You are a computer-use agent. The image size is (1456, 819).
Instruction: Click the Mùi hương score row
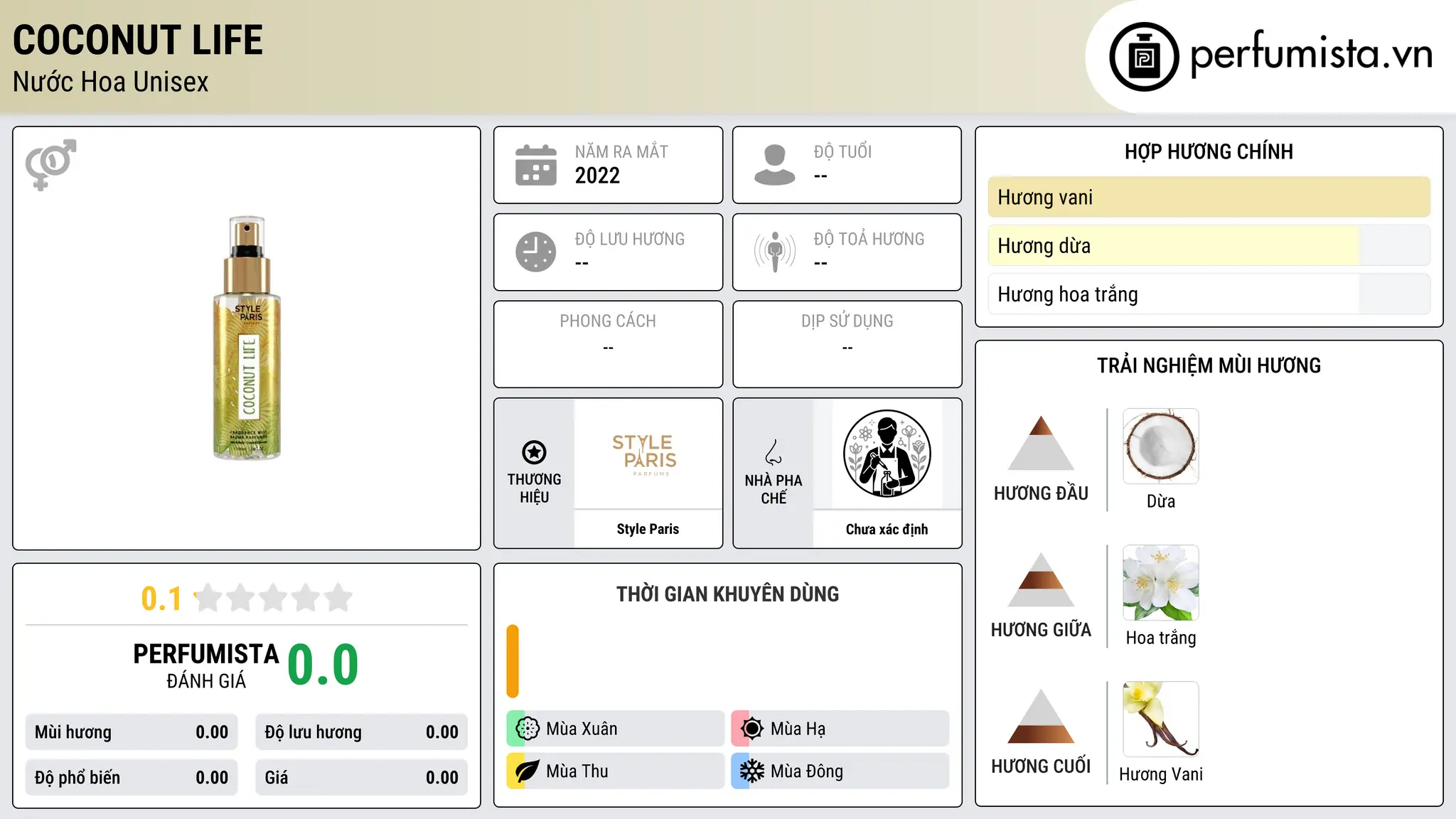tap(132, 732)
